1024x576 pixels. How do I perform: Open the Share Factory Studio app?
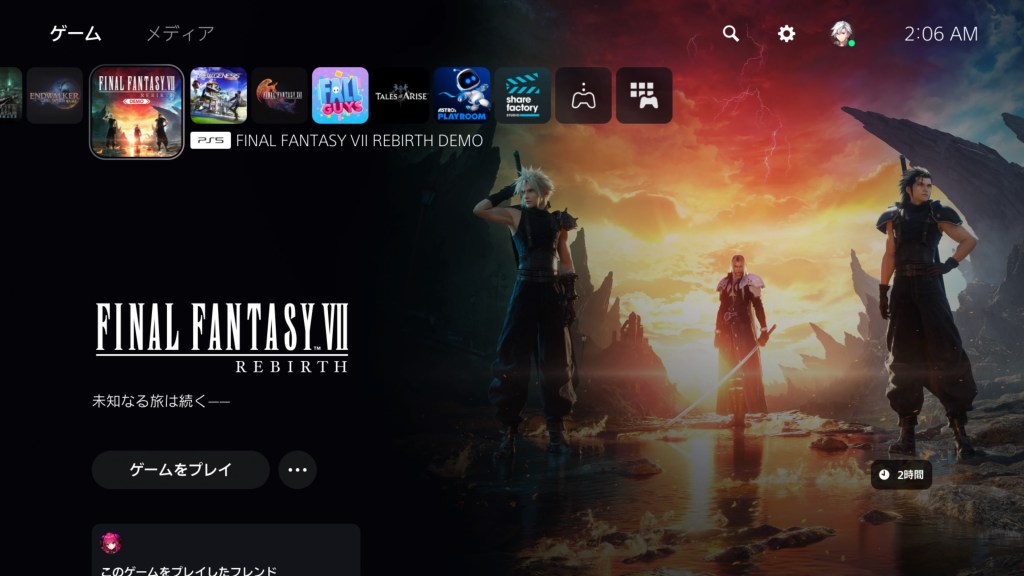(523, 95)
